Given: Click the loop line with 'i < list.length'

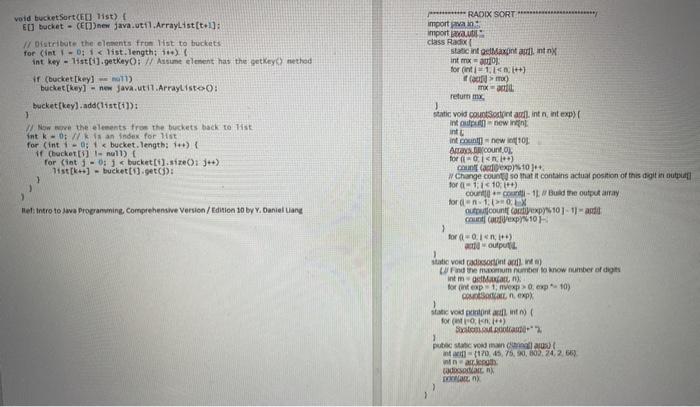Looking at the screenshot, I should (106, 52).
